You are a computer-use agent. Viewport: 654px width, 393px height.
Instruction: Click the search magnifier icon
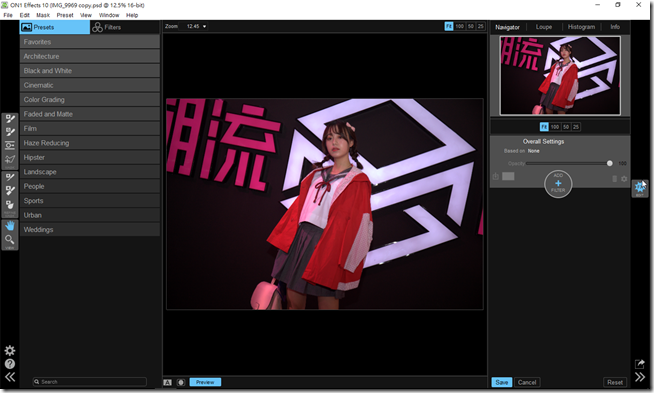coord(37,382)
